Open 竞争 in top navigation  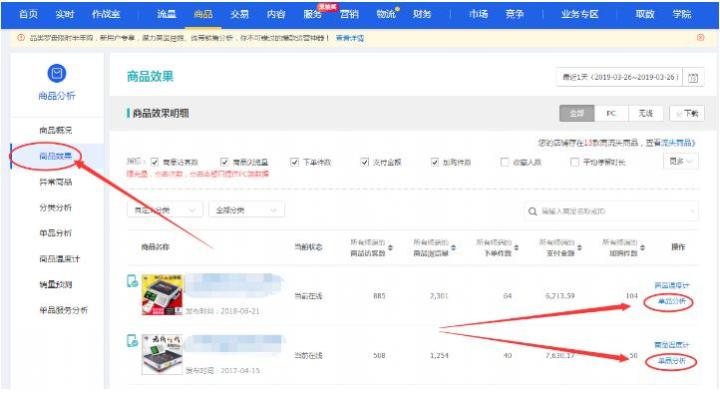pyautogui.click(x=514, y=14)
